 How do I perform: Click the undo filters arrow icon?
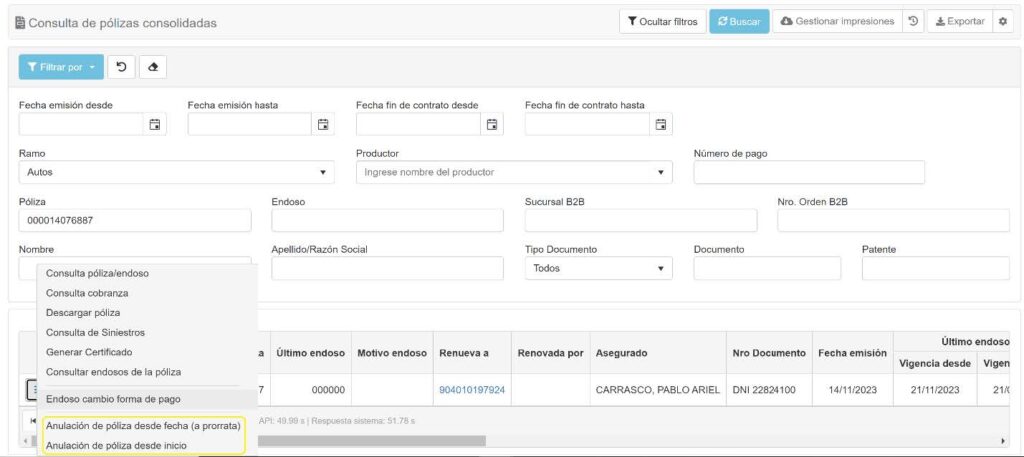[121, 67]
